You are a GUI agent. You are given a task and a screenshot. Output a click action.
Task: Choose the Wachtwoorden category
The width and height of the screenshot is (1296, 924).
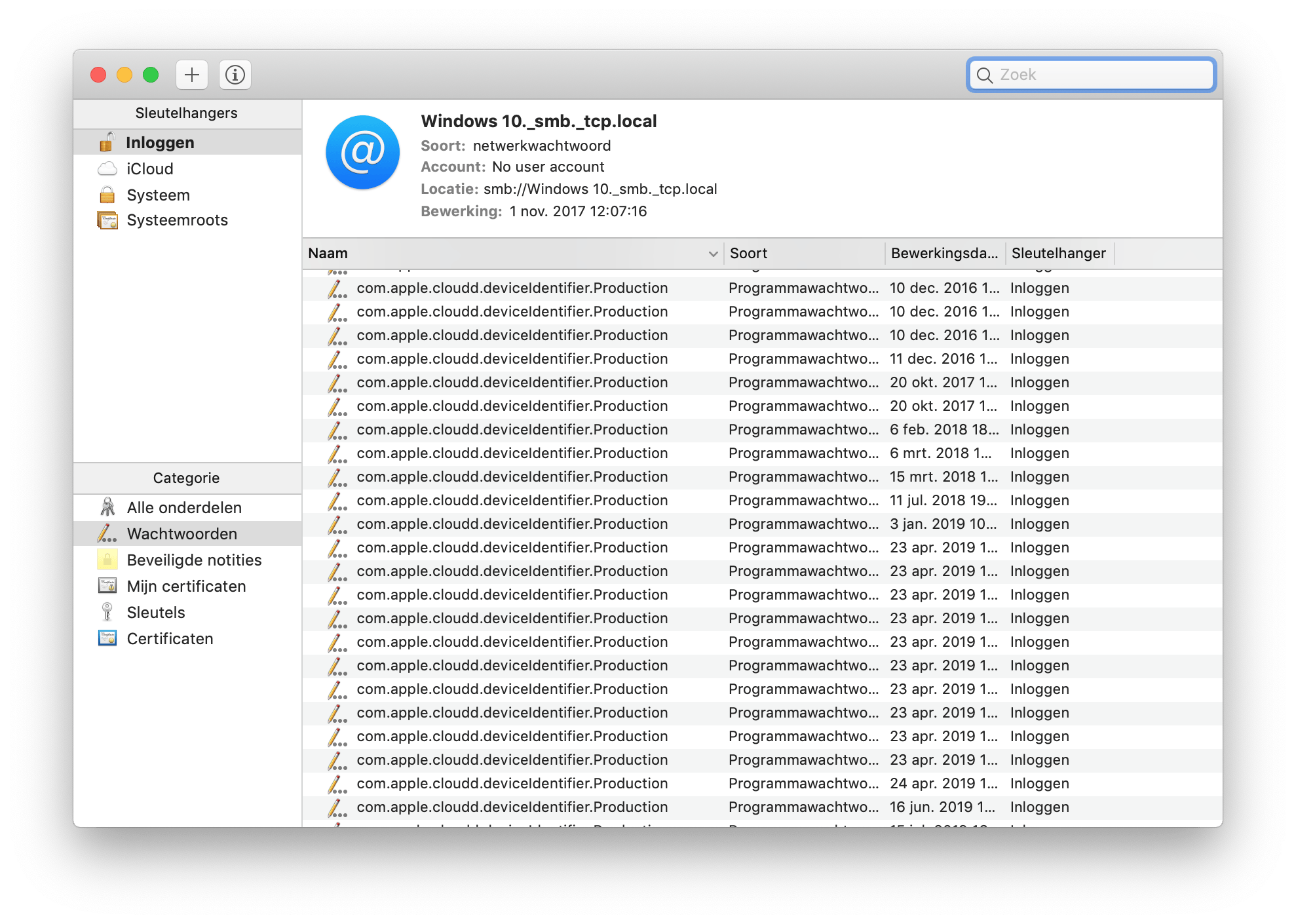[x=181, y=533]
